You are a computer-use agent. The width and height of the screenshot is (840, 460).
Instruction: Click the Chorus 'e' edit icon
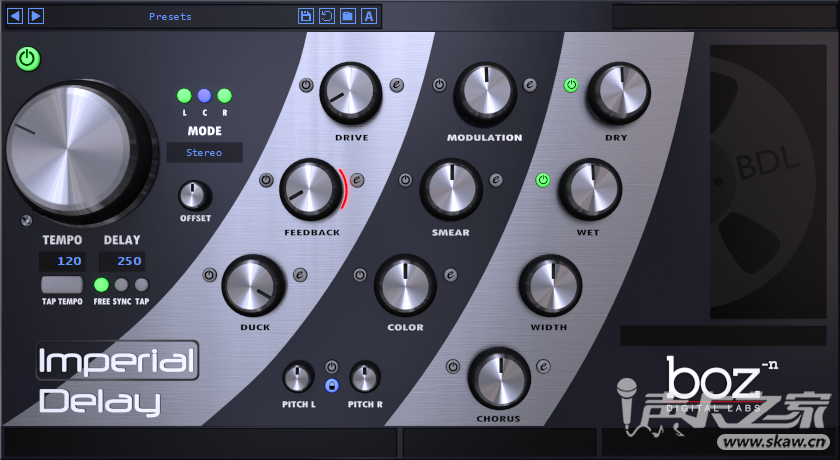click(x=544, y=366)
